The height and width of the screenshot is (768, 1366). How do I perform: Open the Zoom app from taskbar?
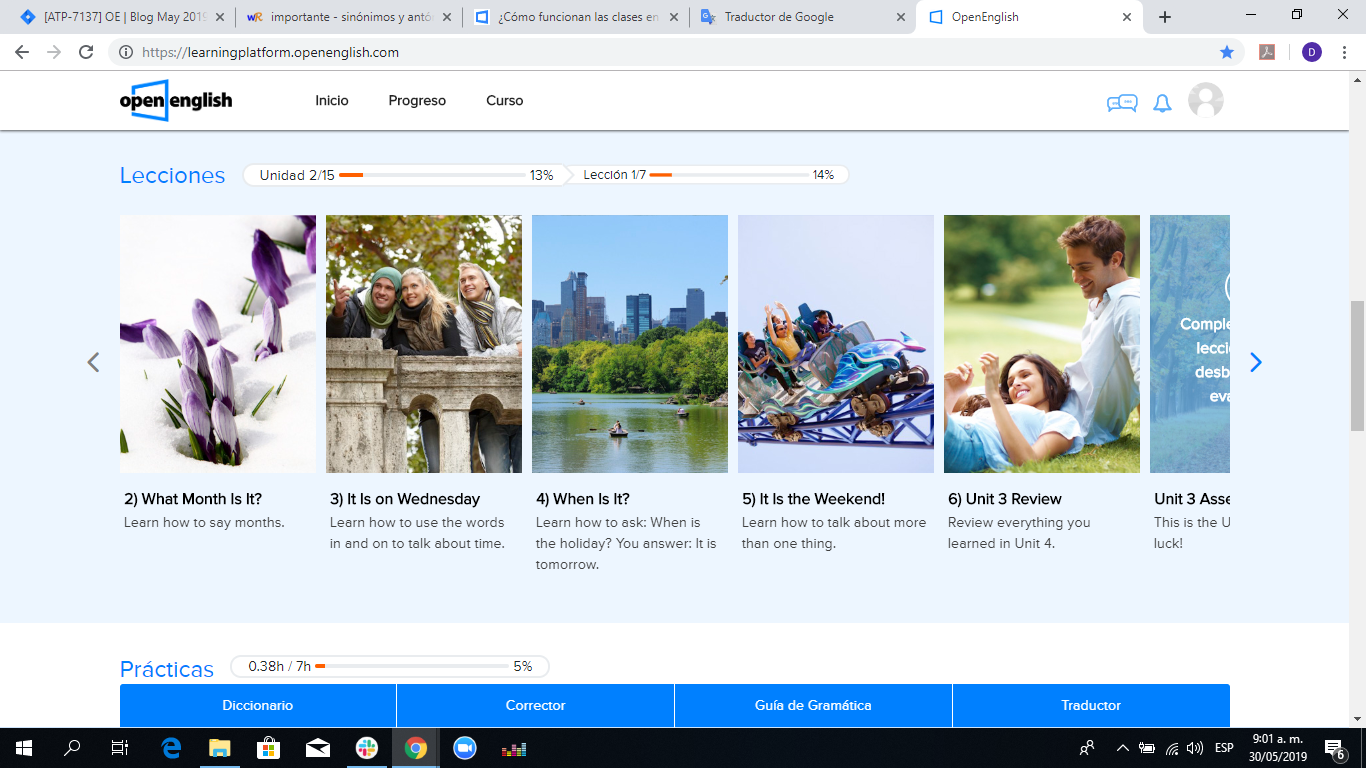click(x=464, y=748)
